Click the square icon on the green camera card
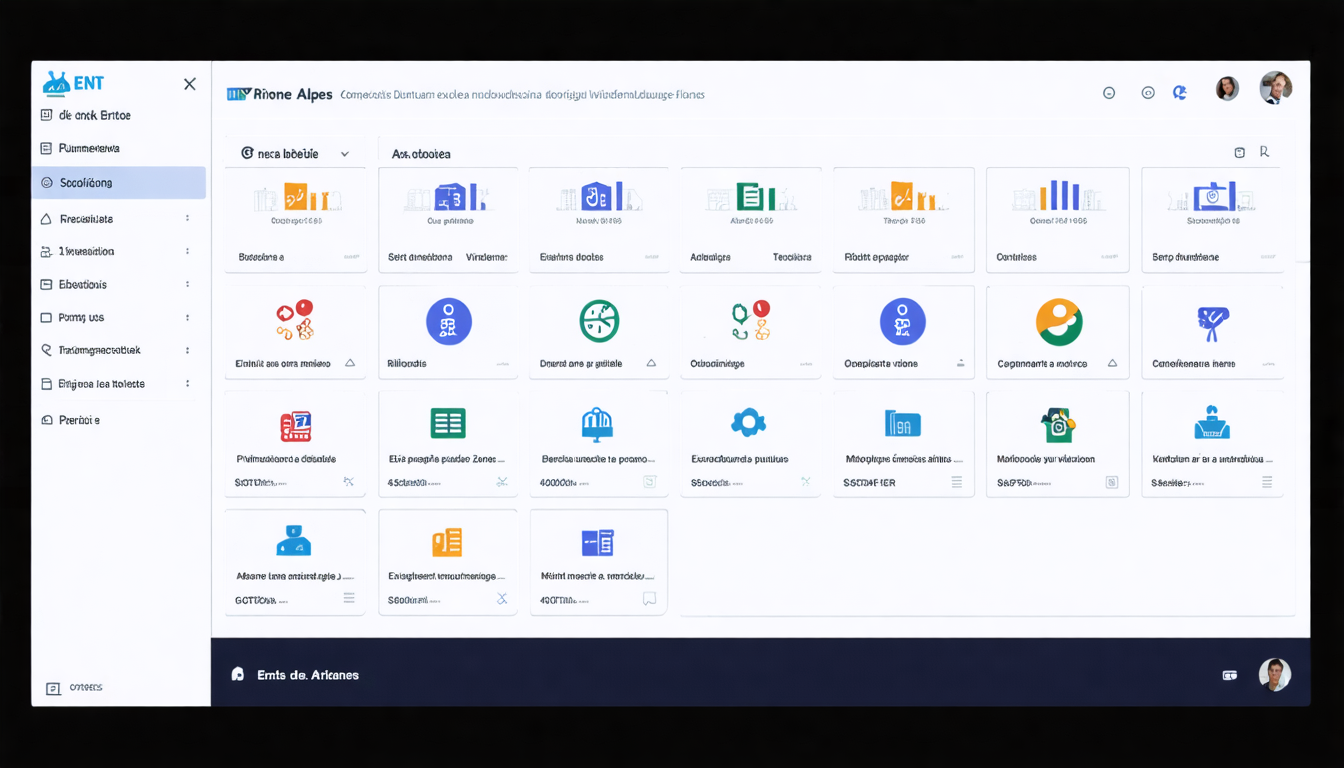Screen dimensions: 1344x768 pyautogui.click(x=1112, y=482)
